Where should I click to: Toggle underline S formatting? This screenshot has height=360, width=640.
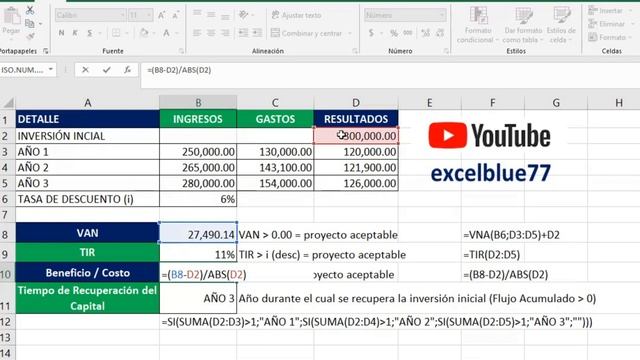(x=89, y=33)
